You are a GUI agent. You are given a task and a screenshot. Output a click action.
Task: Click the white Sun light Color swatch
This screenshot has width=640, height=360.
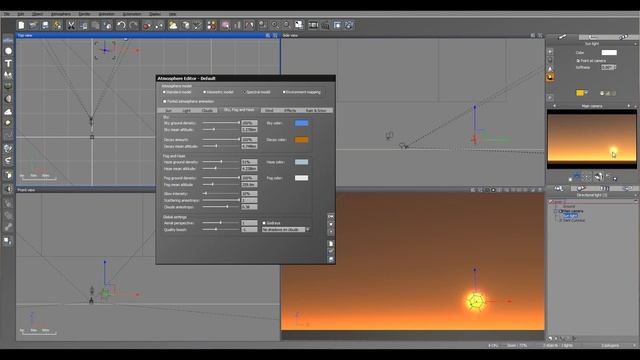click(609, 53)
